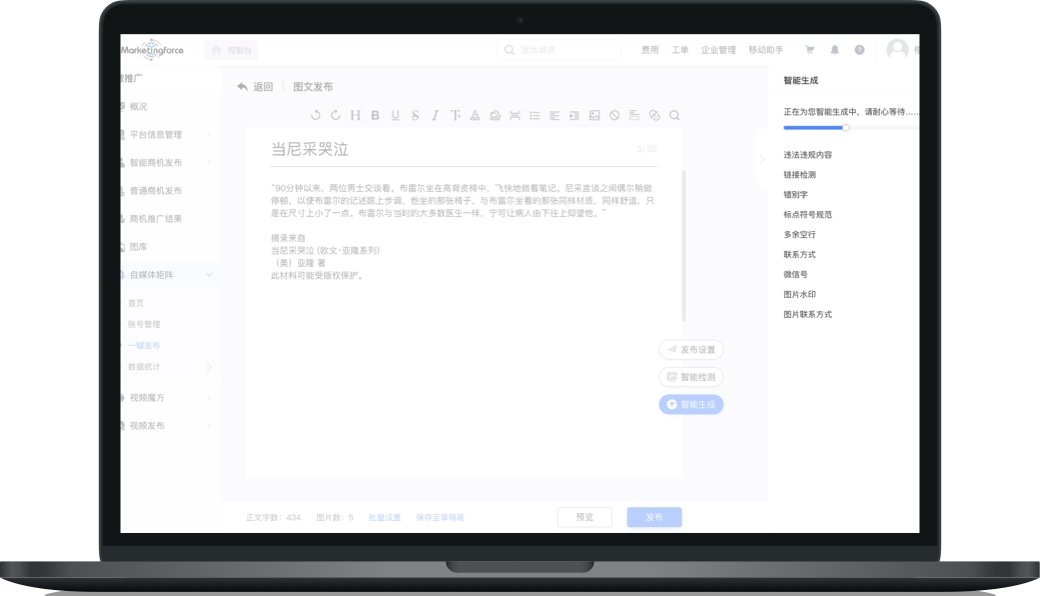Viewport: 1040px width, 596px height.
Task: Select 链接检测 in detection list
Action: pos(799,175)
